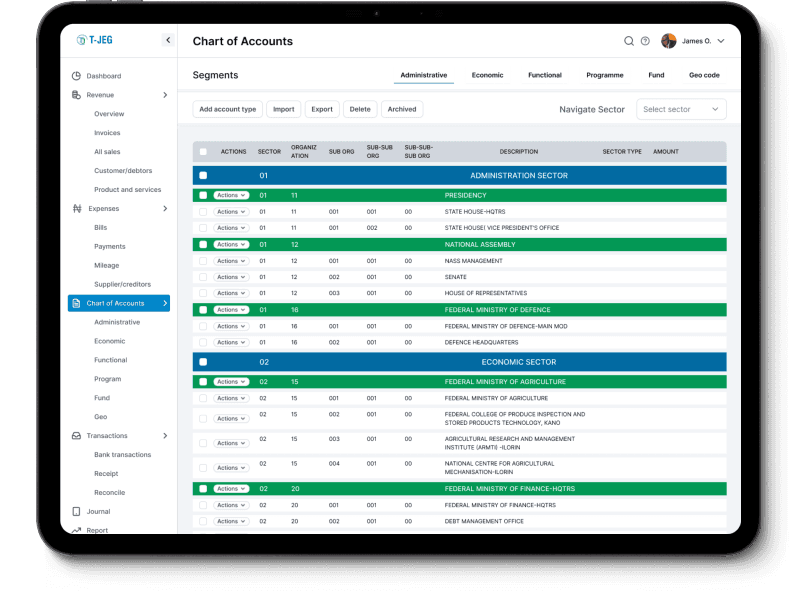Click the Add account type button
Screen dimensions: 793x591
pyautogui.click(x=227, y=109)
